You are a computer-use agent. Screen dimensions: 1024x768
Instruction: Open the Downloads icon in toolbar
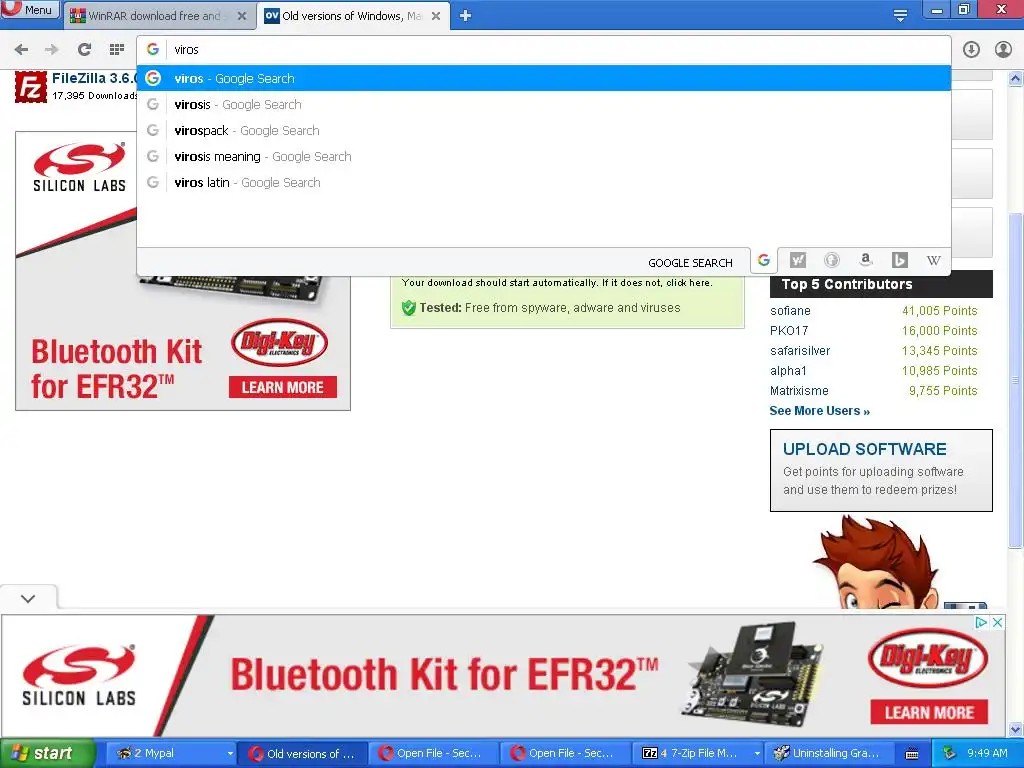(971, 50)
